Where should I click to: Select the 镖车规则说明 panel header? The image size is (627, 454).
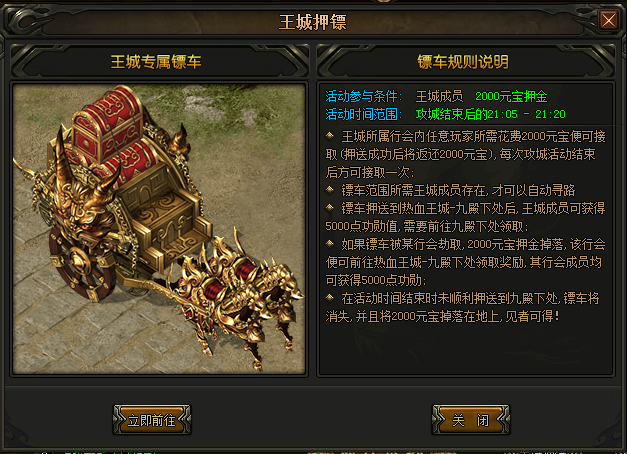tap(463, 62)
